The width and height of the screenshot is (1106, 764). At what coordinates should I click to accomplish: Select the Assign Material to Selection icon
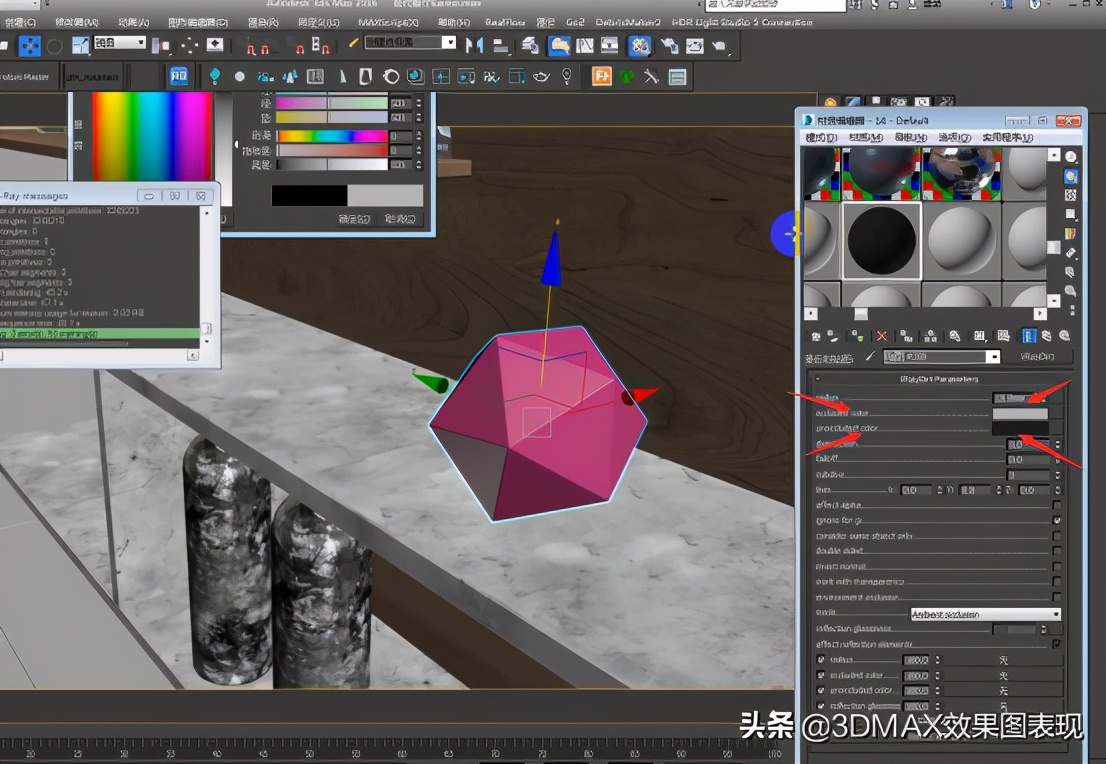(856, 335)
